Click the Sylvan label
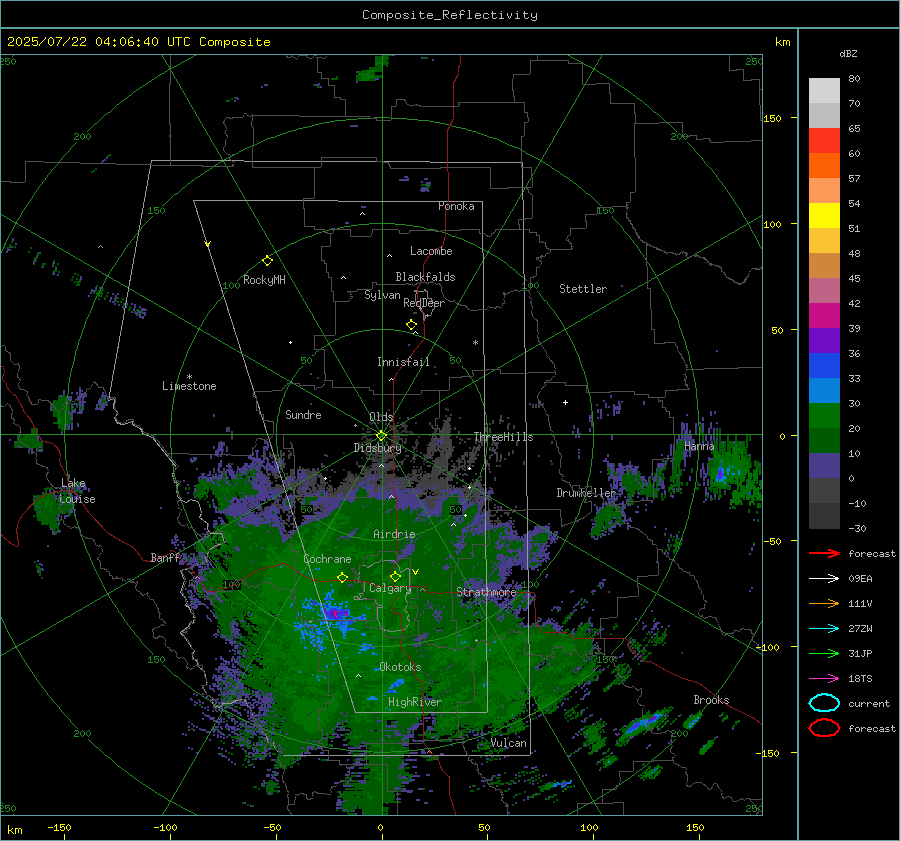Viewport: 900px width, 841px height. pos(382,295)
